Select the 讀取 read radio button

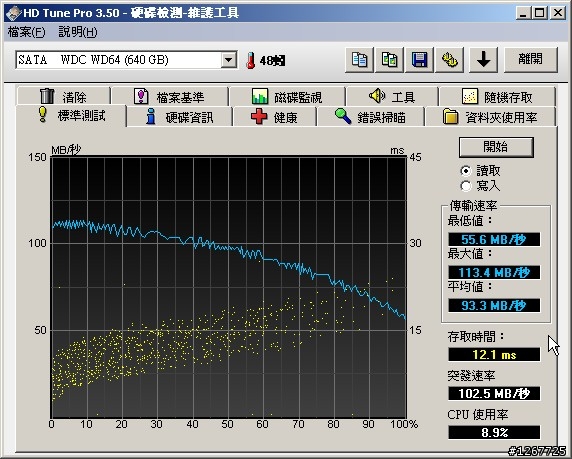465,170
